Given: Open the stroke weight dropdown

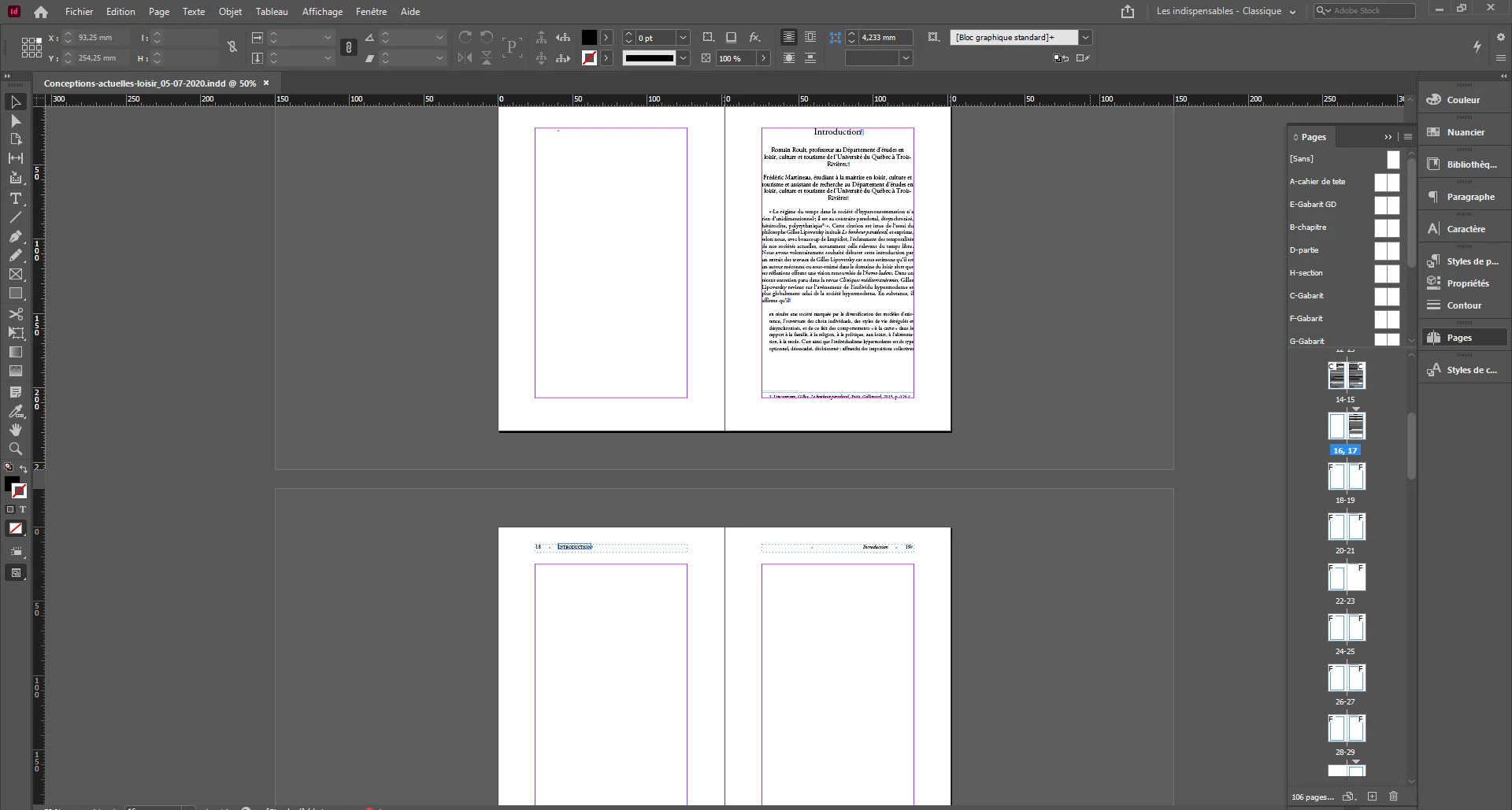Looking at the screenshot, I should point(683,37).
